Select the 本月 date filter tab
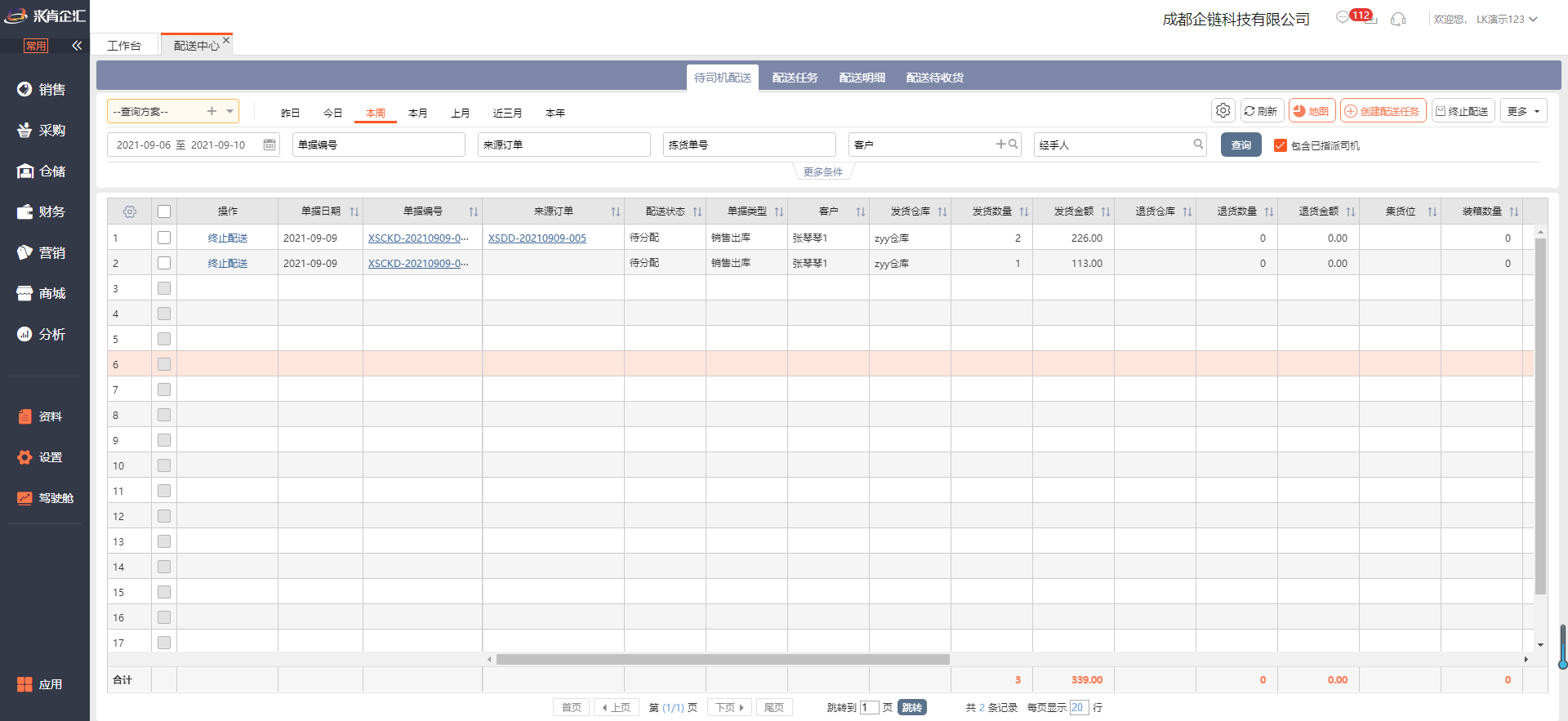This screenshot has width=1568, height=721. click(417, 113)
